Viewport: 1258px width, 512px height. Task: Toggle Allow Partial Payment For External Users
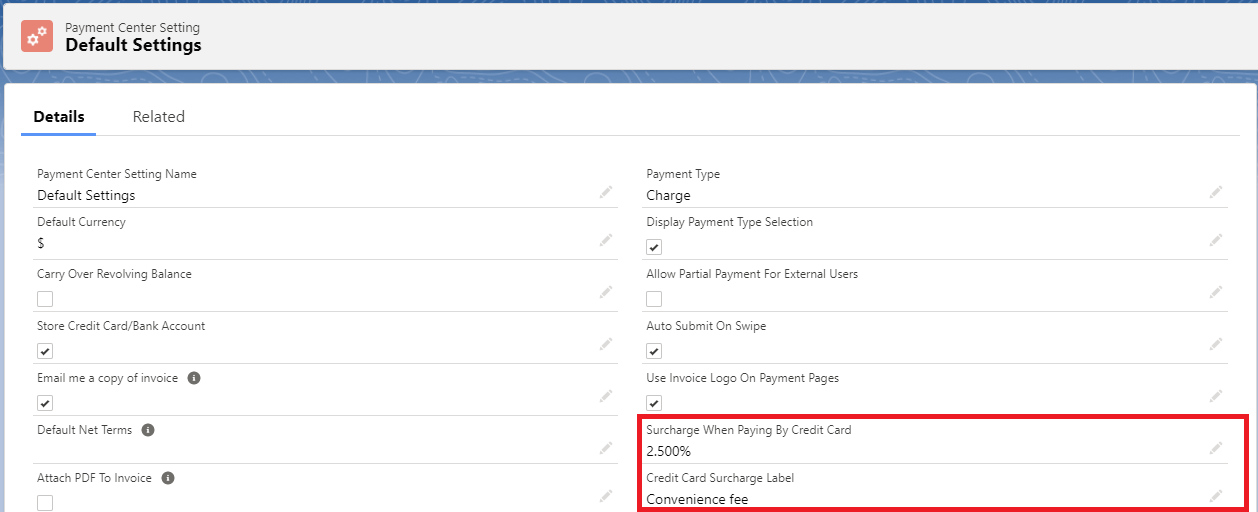[x=654, y=299]
